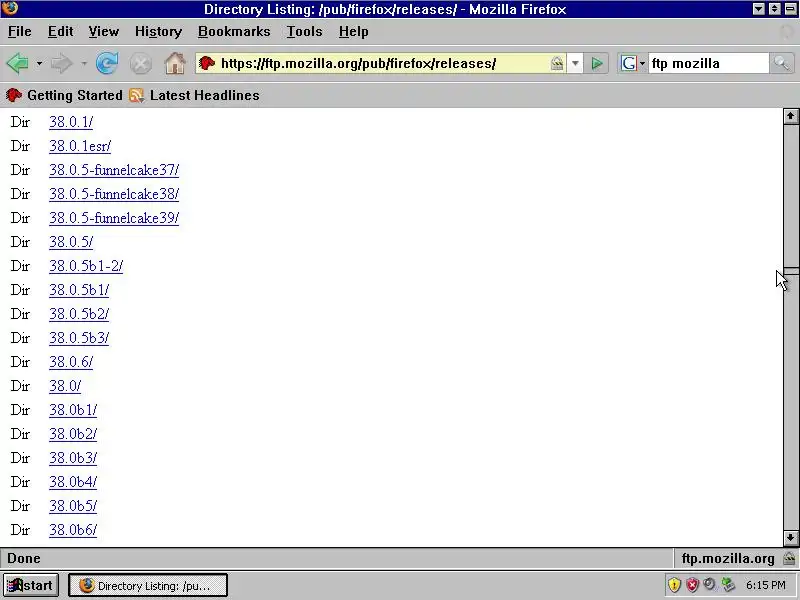The image size is (800, 600).
Task: Open the Help menu
Action: [354, 32]
